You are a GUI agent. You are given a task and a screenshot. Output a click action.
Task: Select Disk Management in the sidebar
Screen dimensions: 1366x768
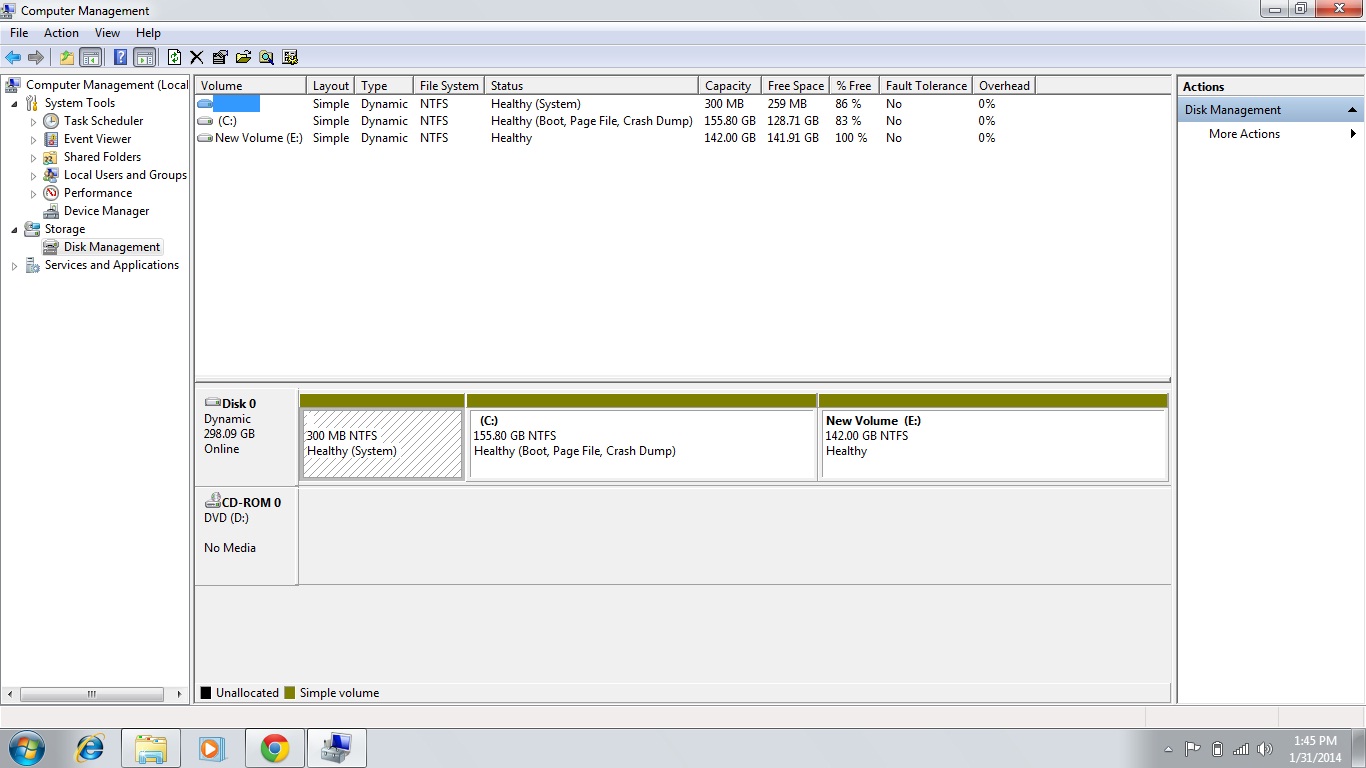pyautogui.click(x=109, y=247)
